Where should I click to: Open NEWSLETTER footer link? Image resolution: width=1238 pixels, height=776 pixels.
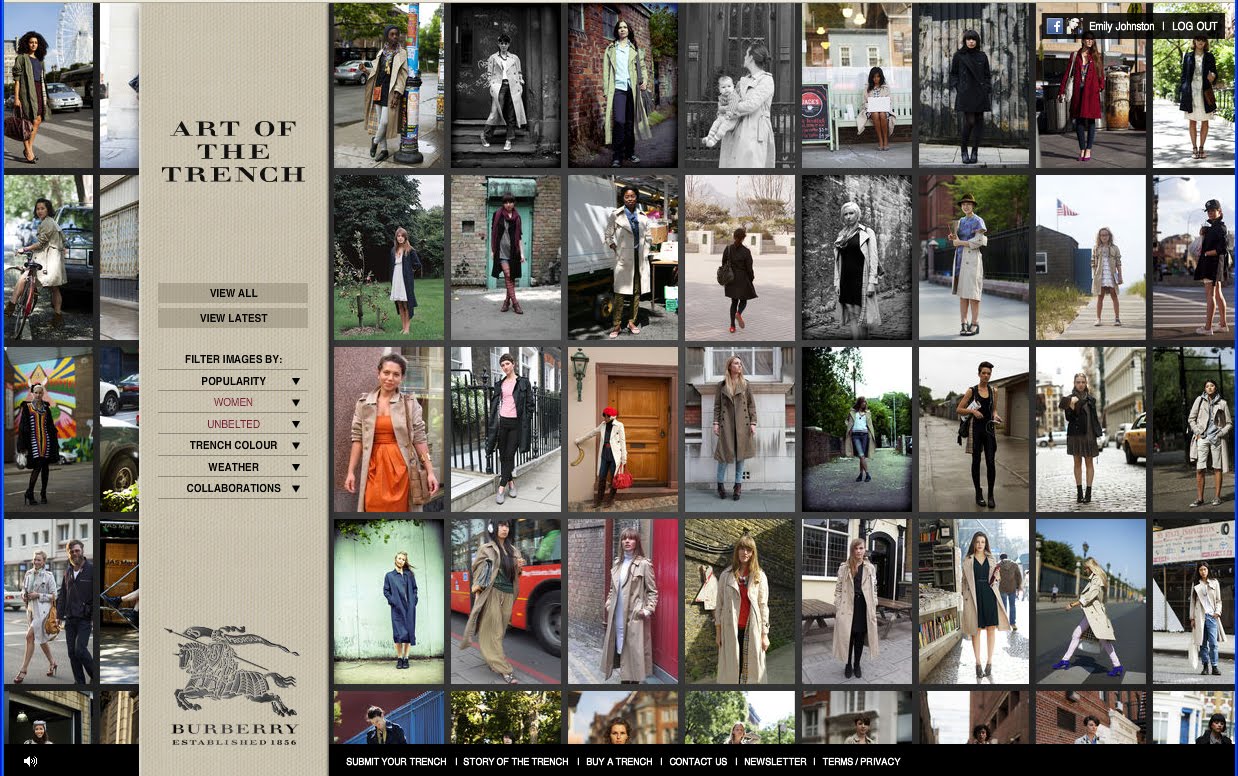click(775, 762)
